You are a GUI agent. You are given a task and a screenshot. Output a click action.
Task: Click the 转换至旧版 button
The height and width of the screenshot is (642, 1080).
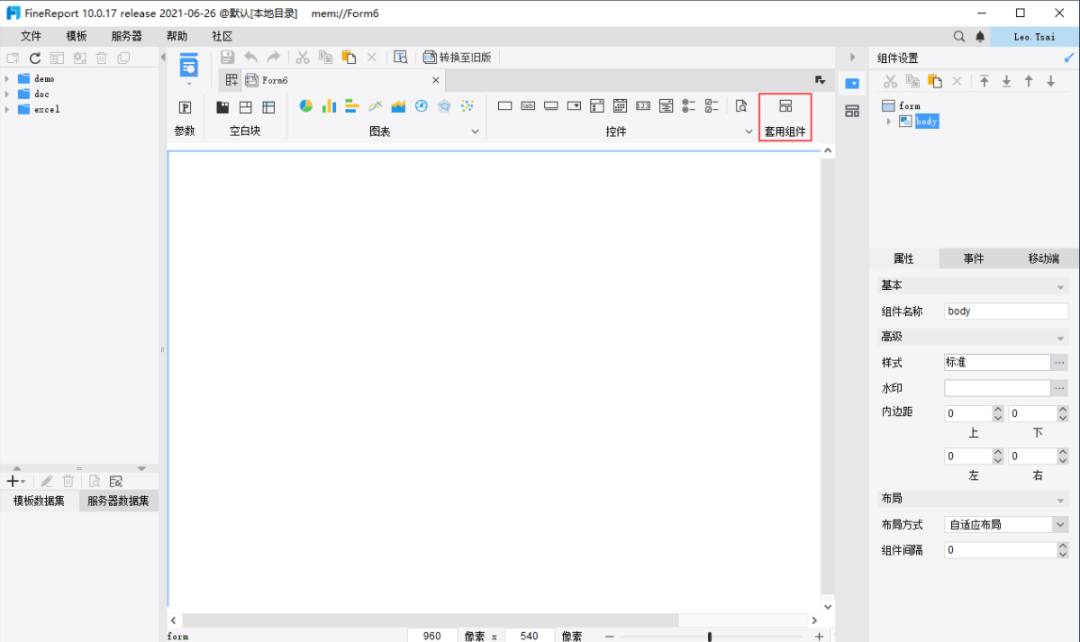[x=458, y=57]
